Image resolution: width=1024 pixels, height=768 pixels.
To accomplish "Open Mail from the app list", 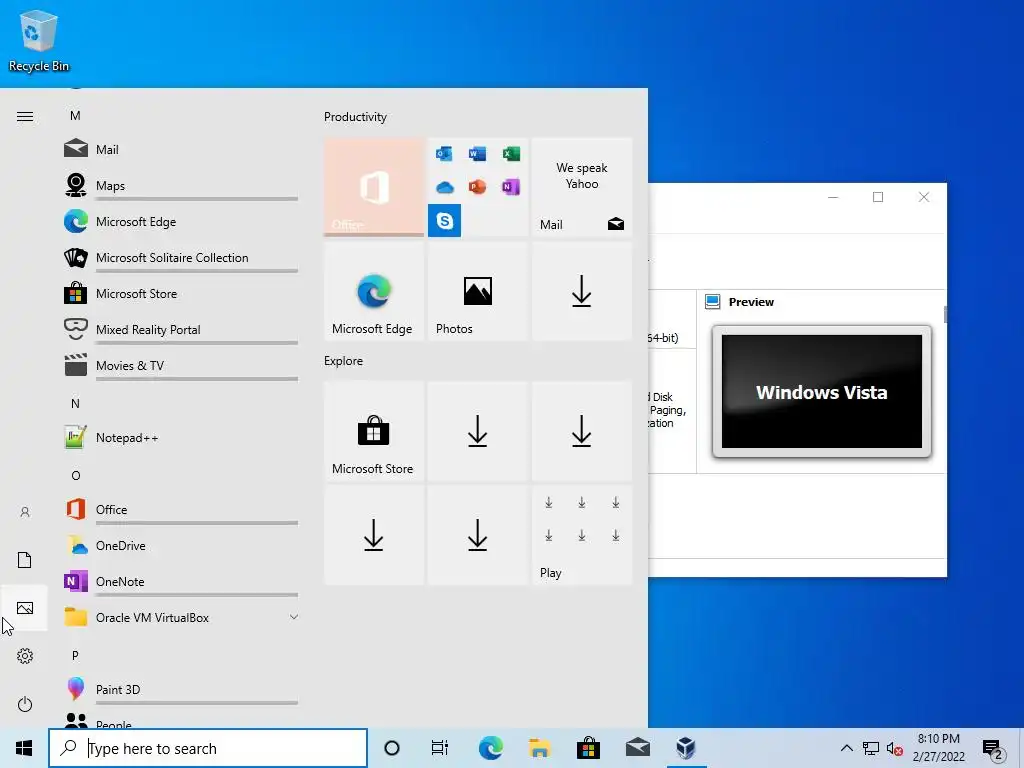I will [x=182, y=150].
